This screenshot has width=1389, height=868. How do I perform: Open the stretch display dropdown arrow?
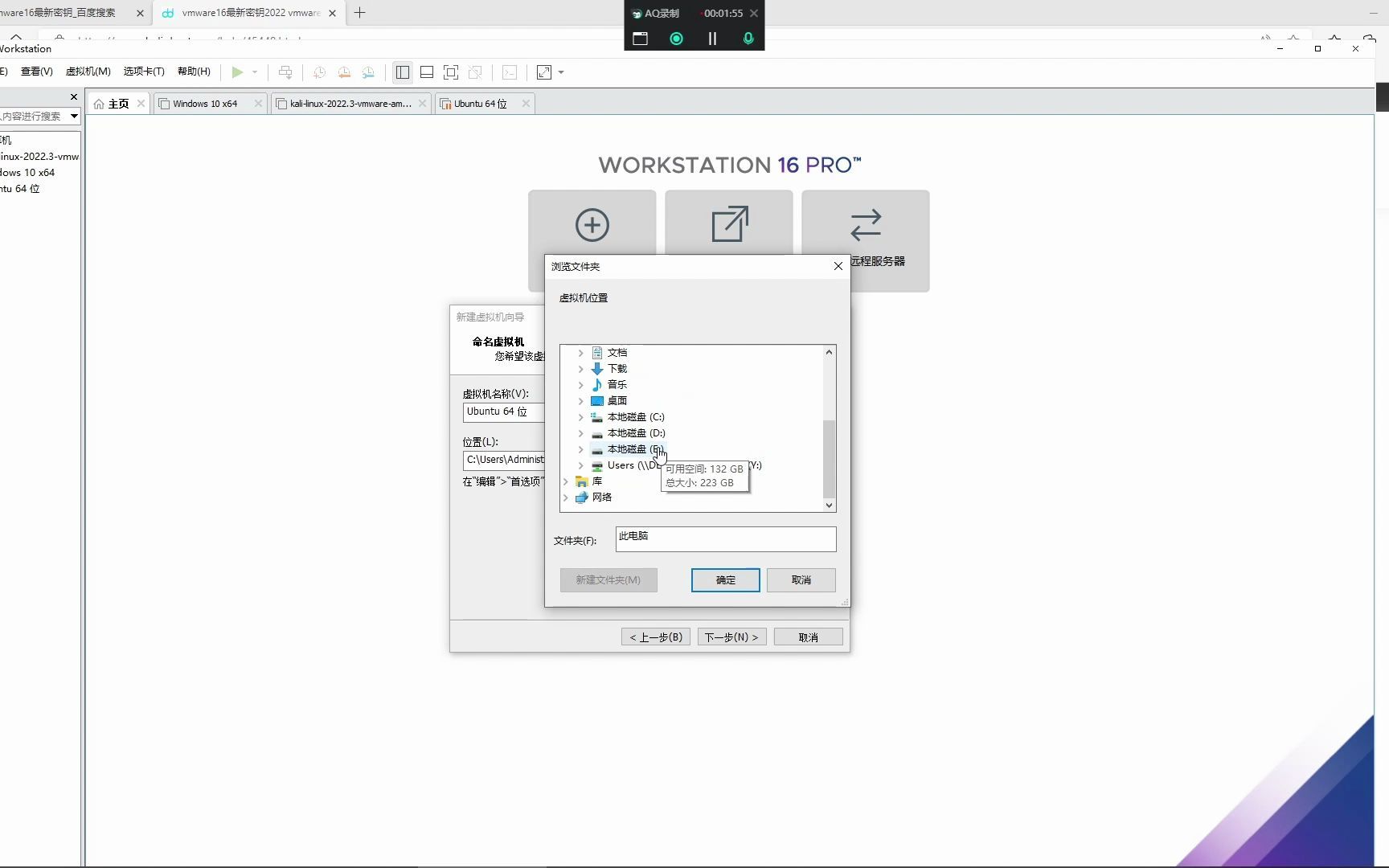point(561,72)
